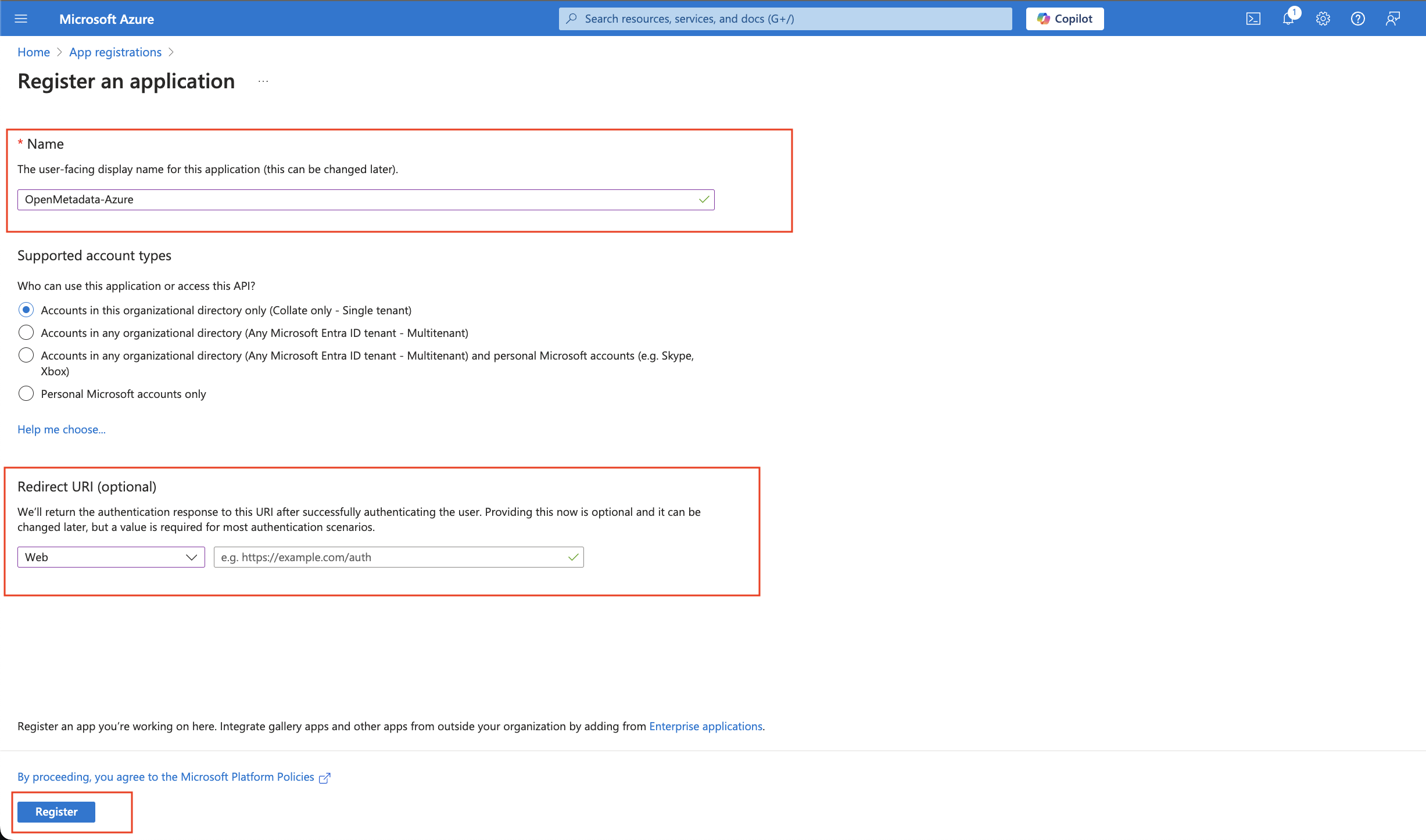Open the Help me choose link

pos(62,429)
